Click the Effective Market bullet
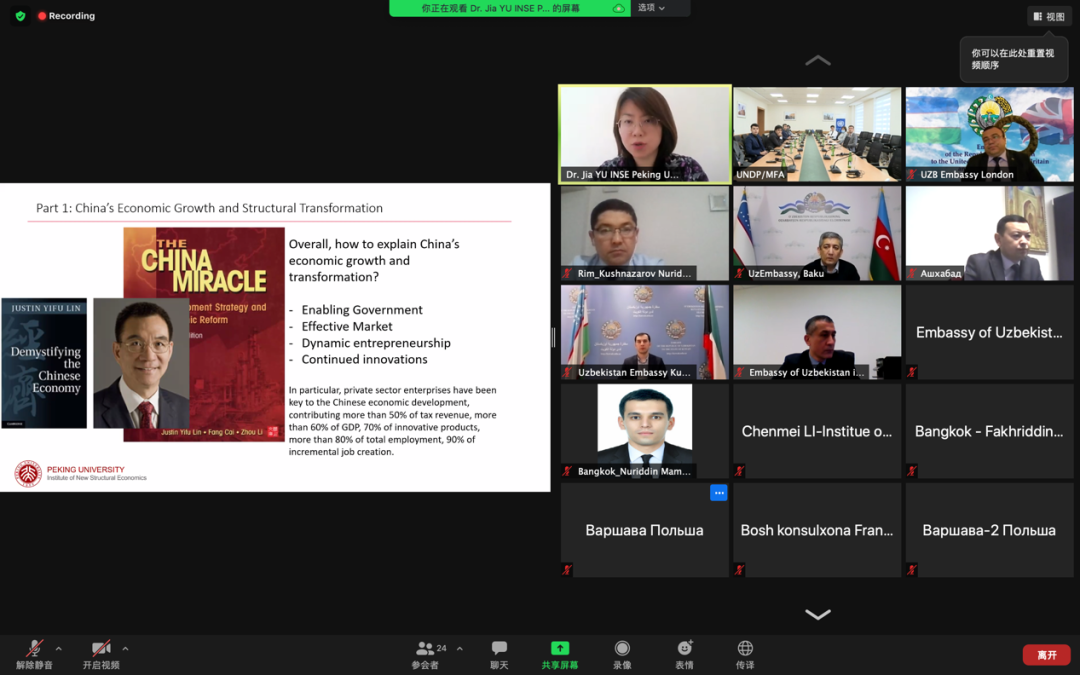The height and width of the screenshot is (675, 1080). point(346,326)
